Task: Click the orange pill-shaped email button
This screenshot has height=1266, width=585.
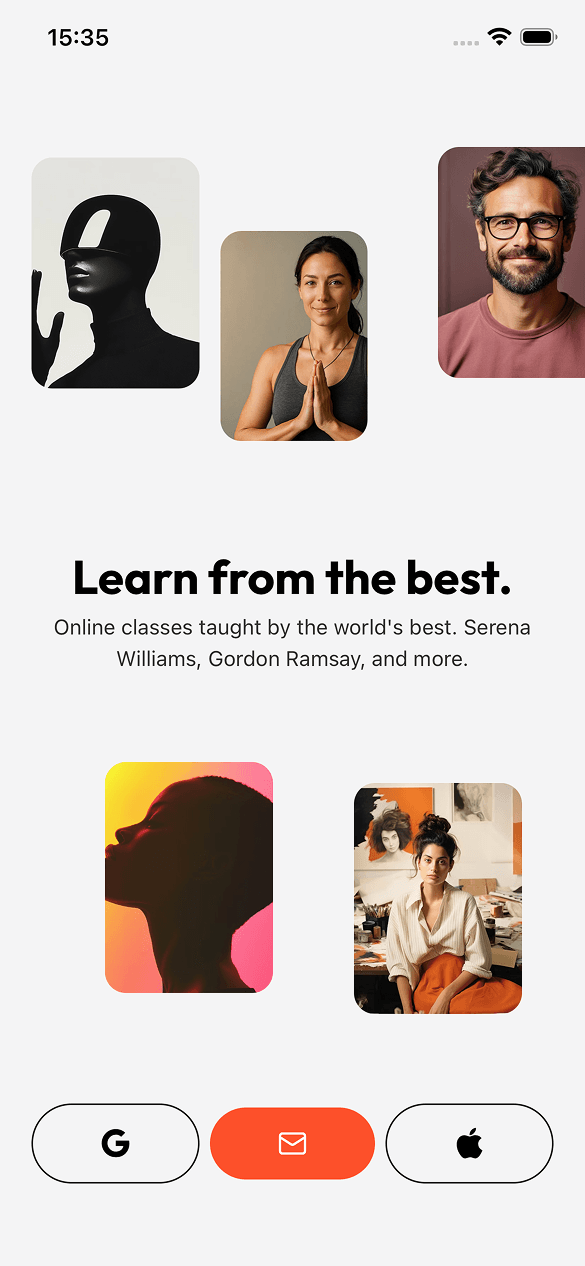Action: click(x=292, y=1143)
